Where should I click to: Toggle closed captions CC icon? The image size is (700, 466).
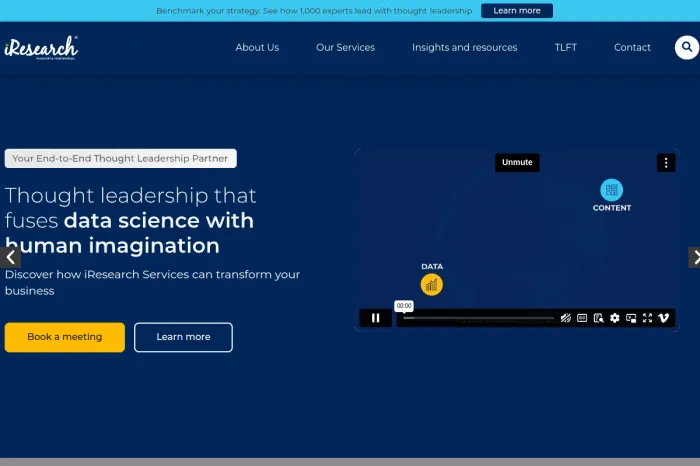582,318
